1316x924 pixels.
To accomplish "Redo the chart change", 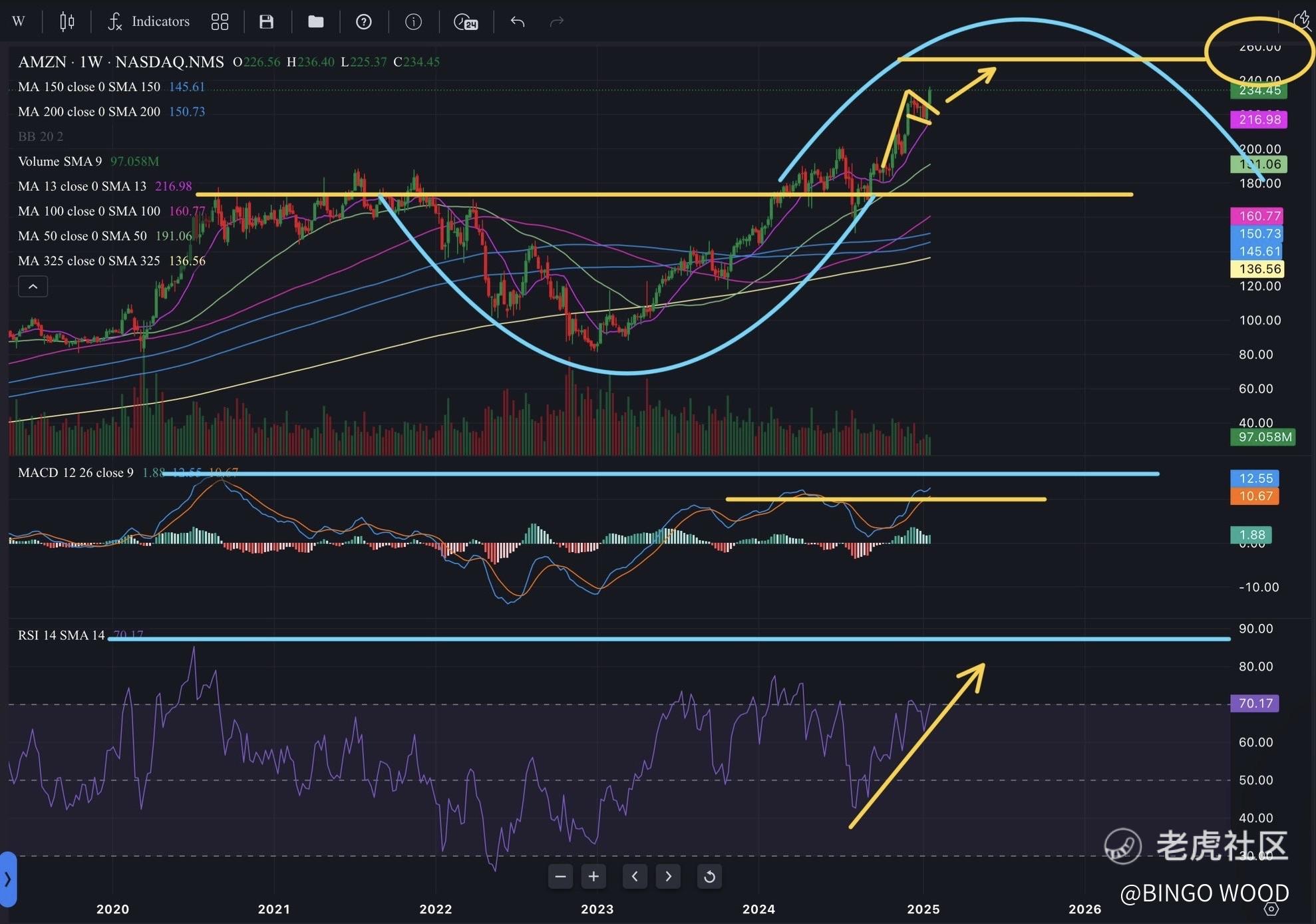I will coord(557,22).
